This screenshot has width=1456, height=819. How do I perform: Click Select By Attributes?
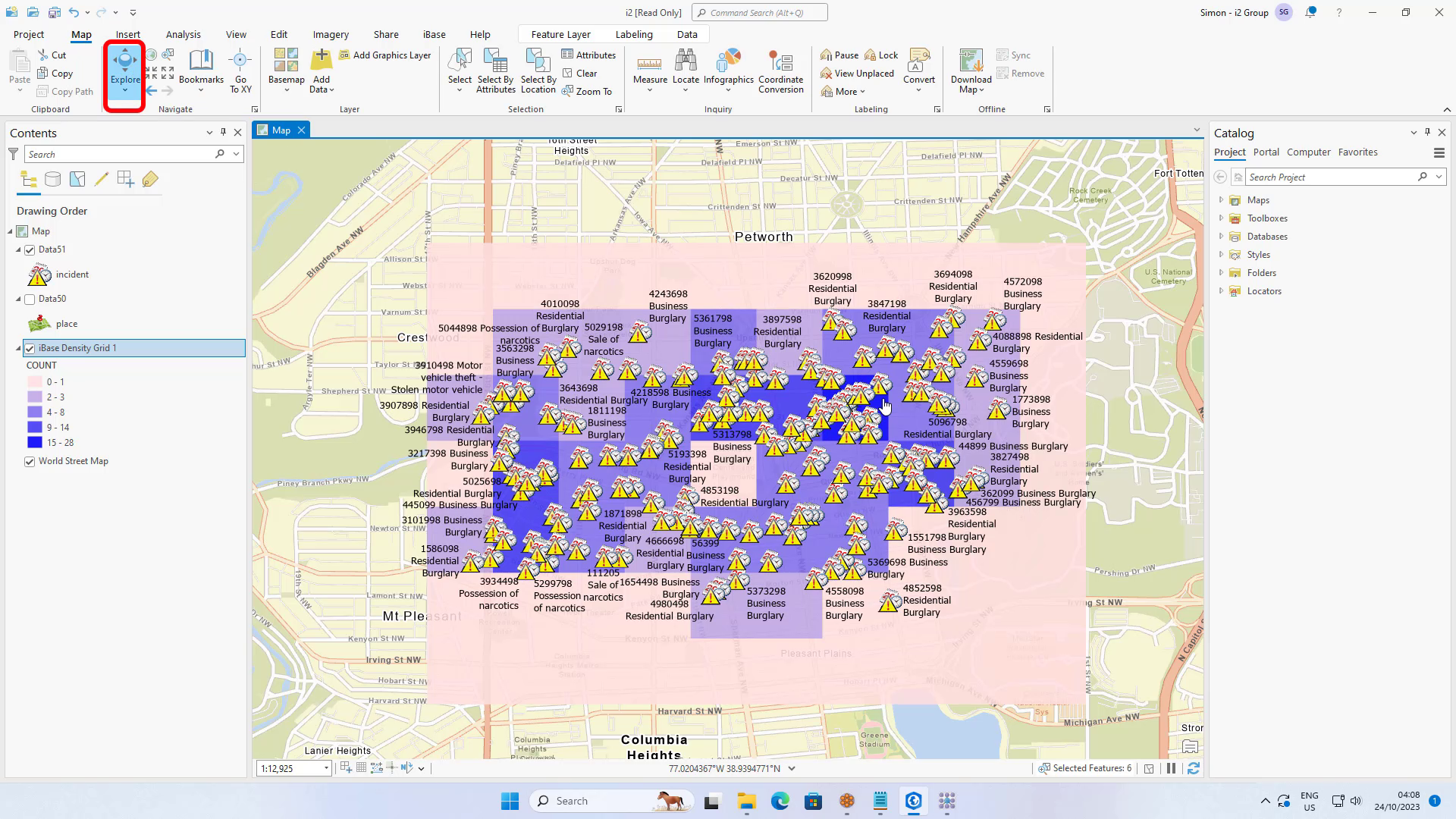(x=495, y=72)
